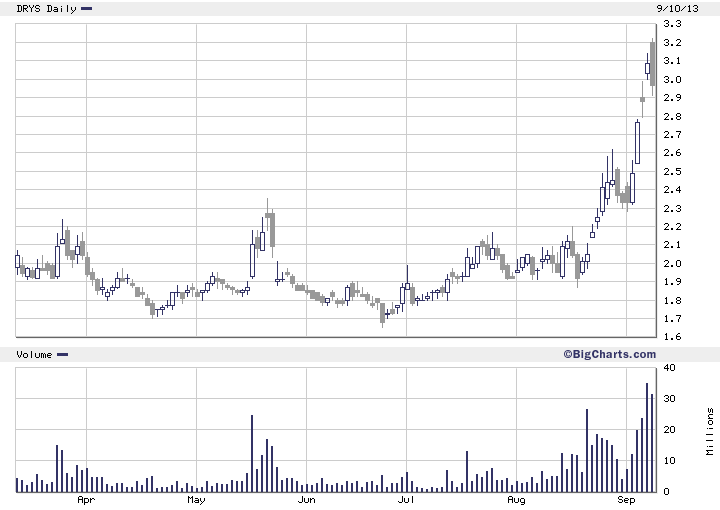Click the 2.9 price axis label
This screenshot has width=720, height=510.
[672, 97]
